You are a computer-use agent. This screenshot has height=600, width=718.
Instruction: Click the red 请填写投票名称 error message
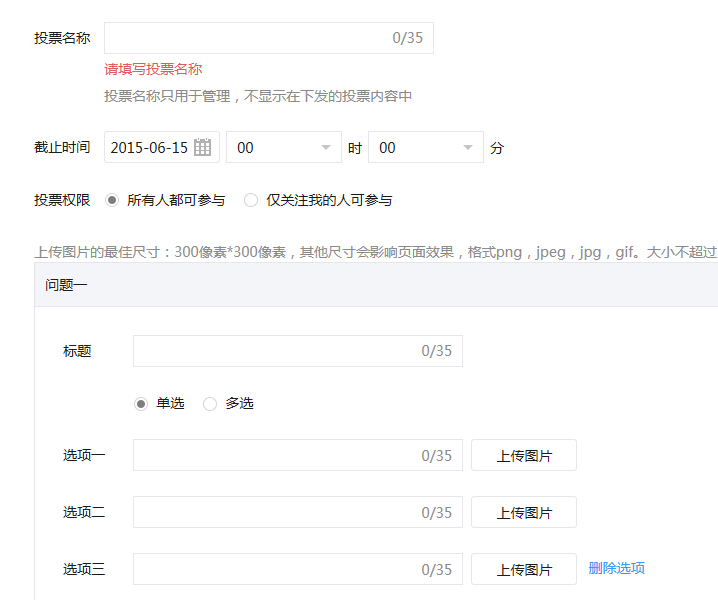tap(154, 69)
